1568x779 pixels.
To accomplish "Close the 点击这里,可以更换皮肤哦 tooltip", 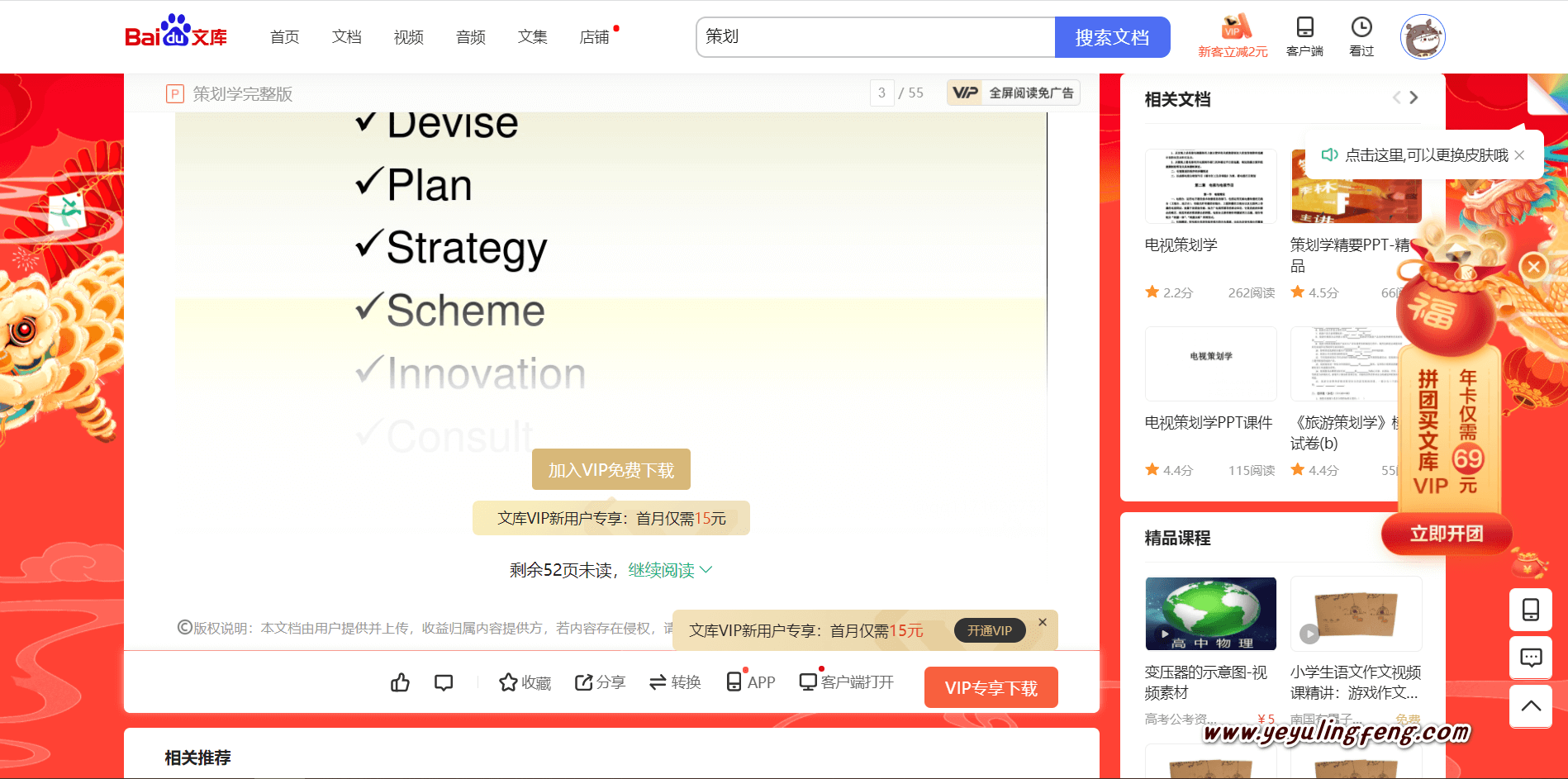I will [1519, 155].
